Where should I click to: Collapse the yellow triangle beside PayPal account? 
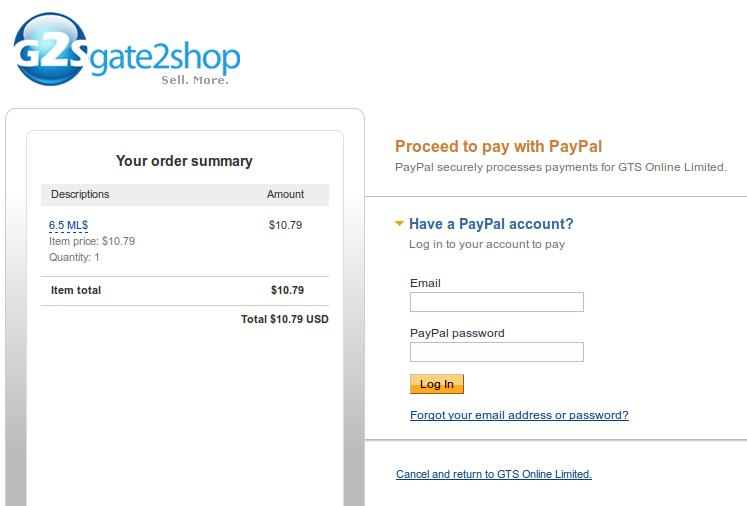(x=400, y=224)
